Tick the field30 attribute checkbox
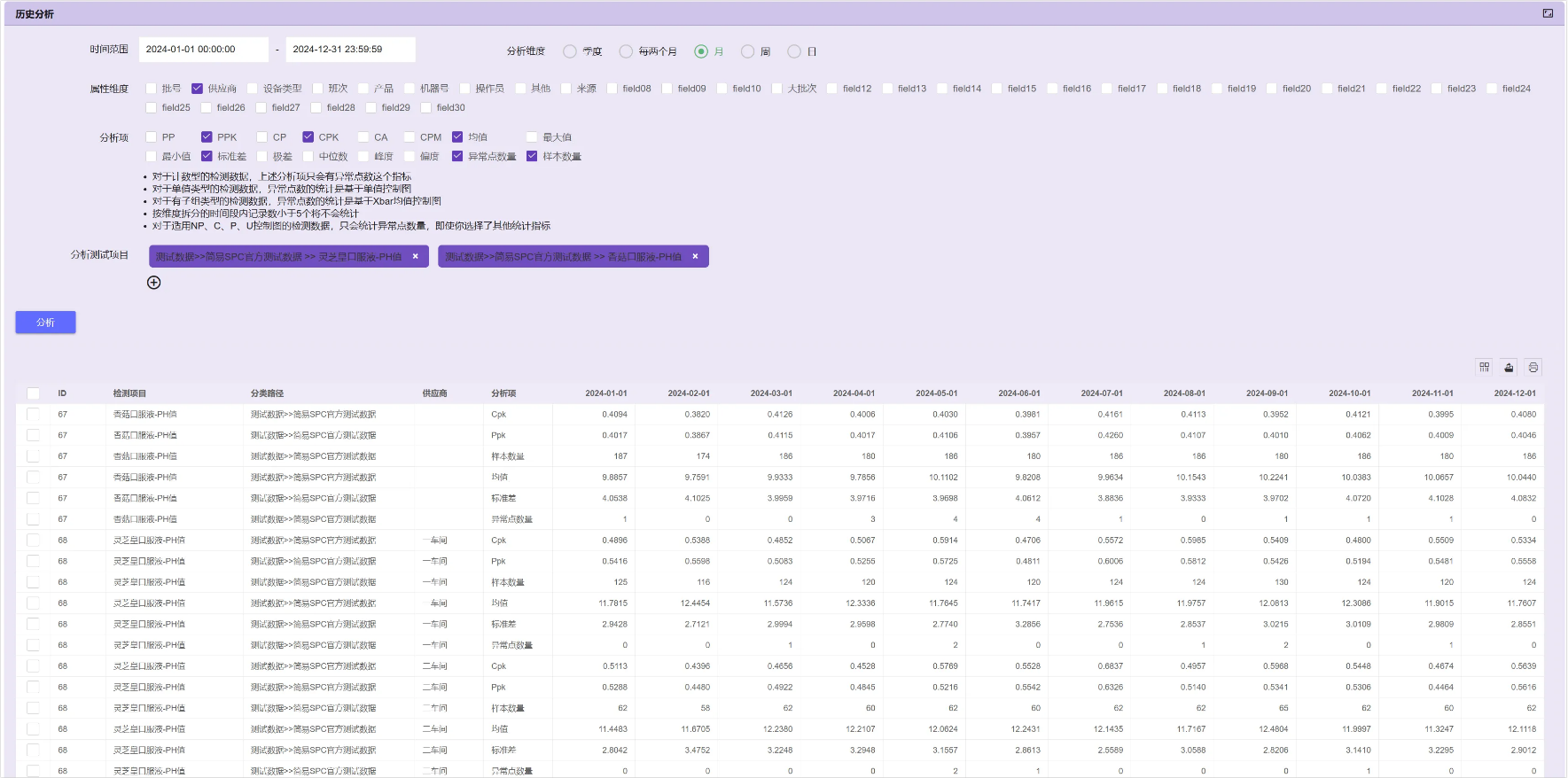Screen dimensions: 1568x778 (426, 108)
